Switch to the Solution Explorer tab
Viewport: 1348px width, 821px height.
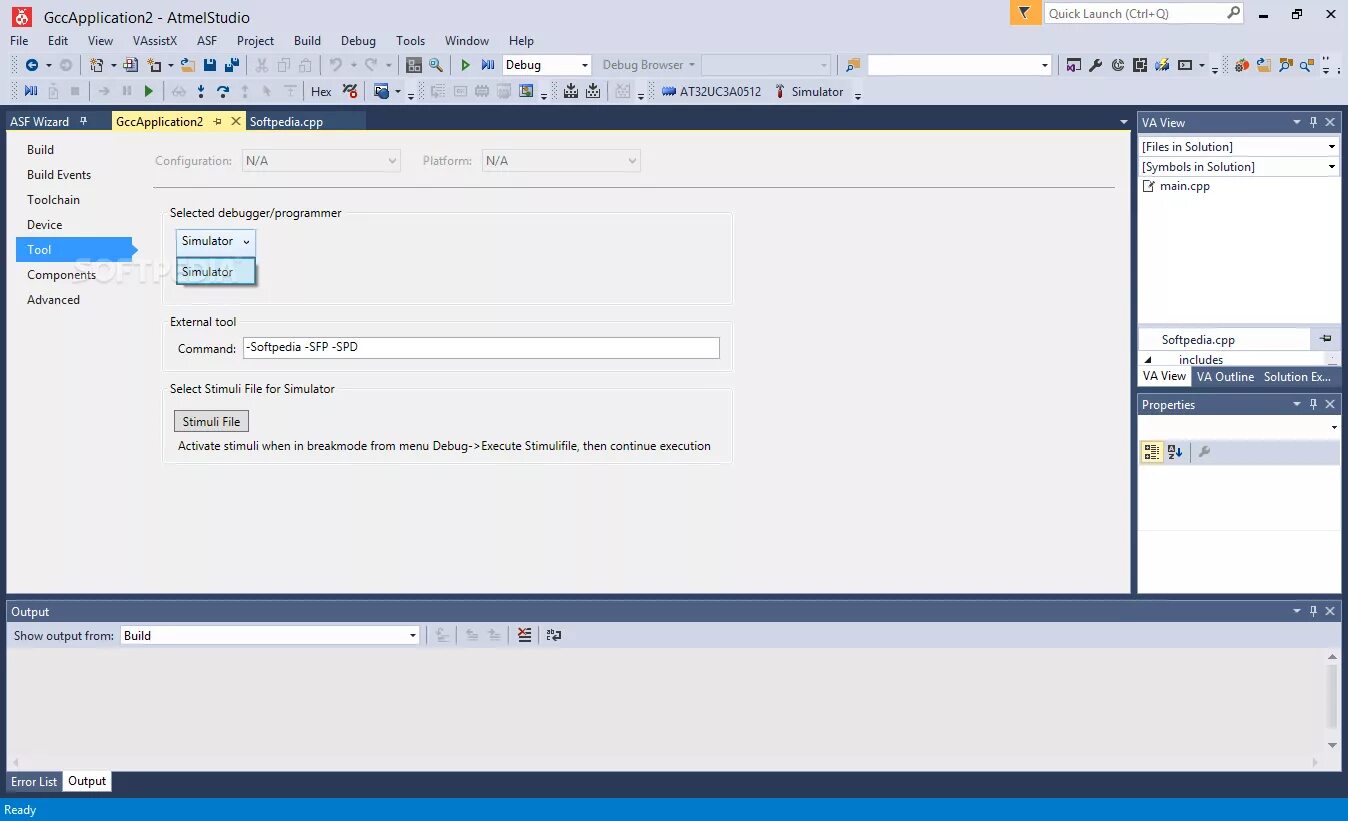1297,377
